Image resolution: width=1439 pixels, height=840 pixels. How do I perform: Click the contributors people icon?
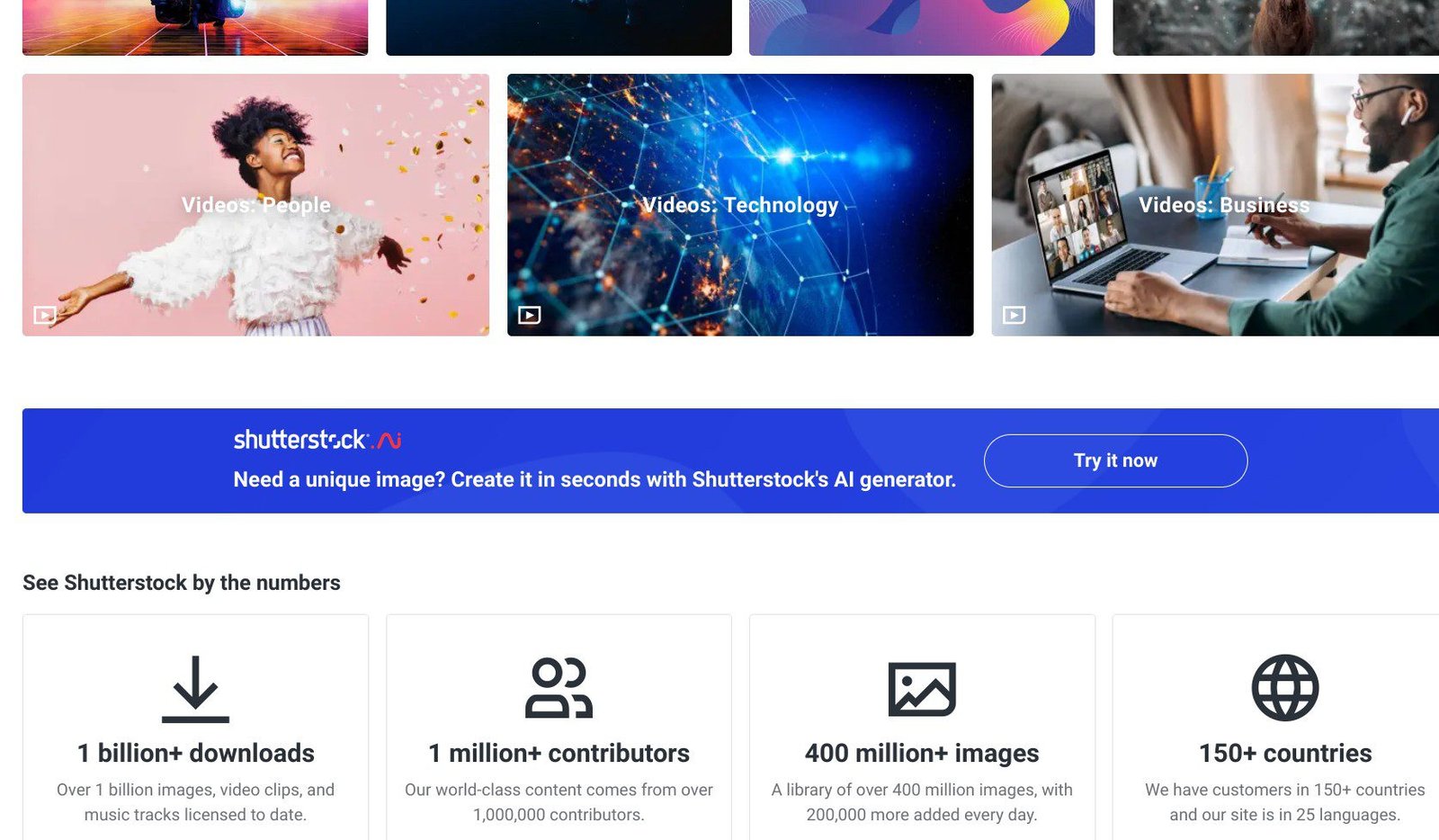(x=559, y=688)
